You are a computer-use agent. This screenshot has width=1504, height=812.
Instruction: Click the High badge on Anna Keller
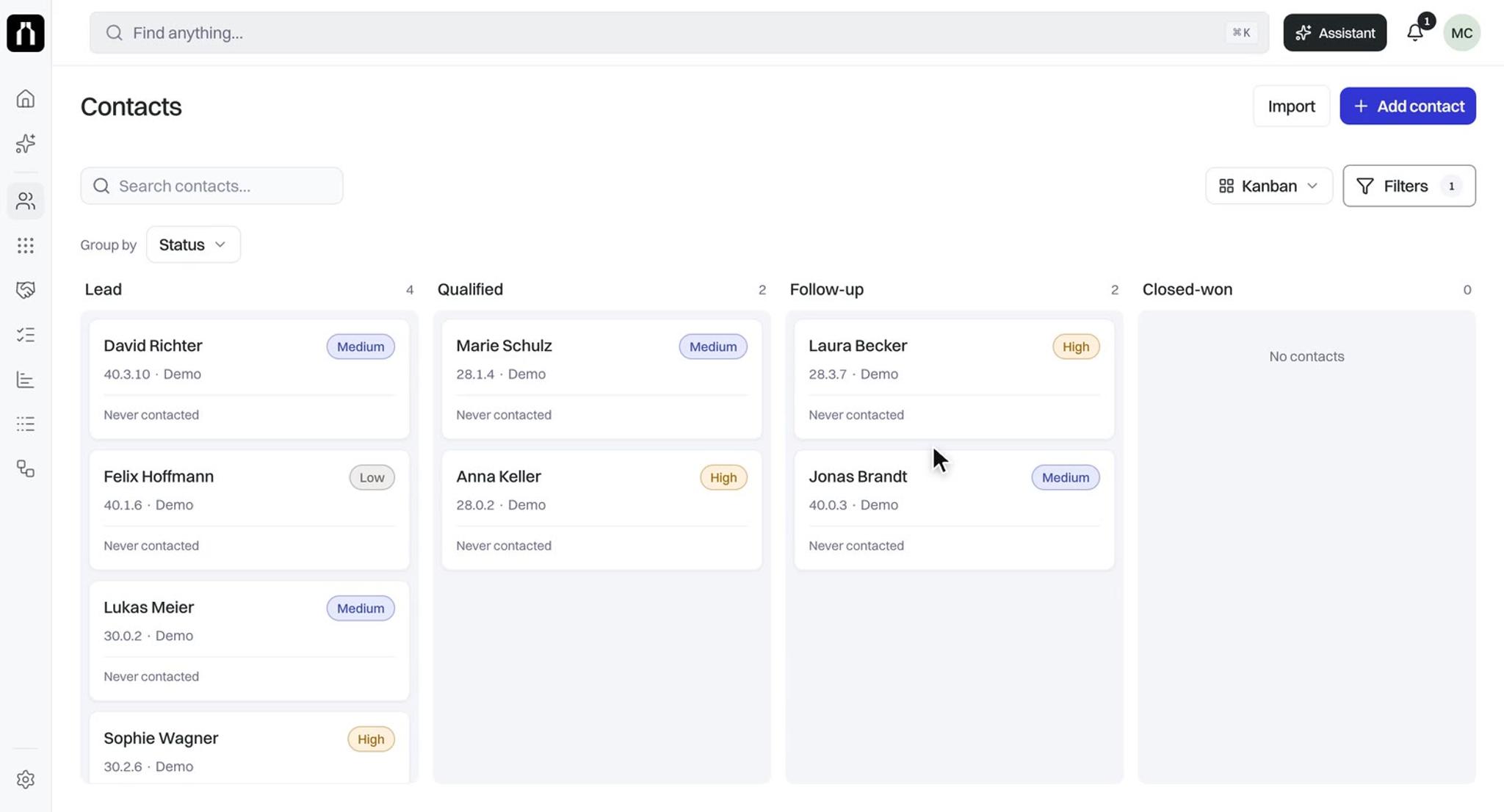(723, 477)
